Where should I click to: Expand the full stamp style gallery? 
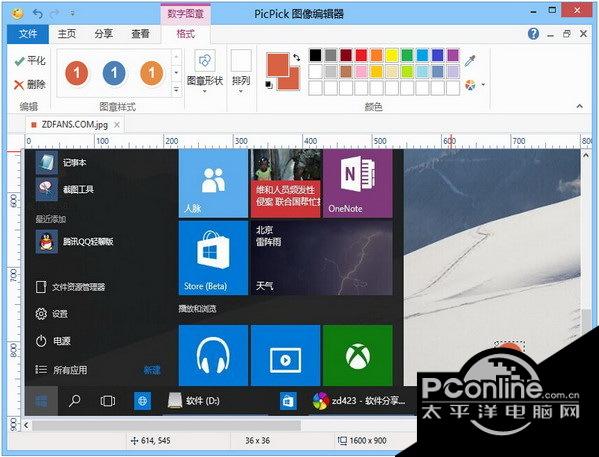click(x=176, y=89)
